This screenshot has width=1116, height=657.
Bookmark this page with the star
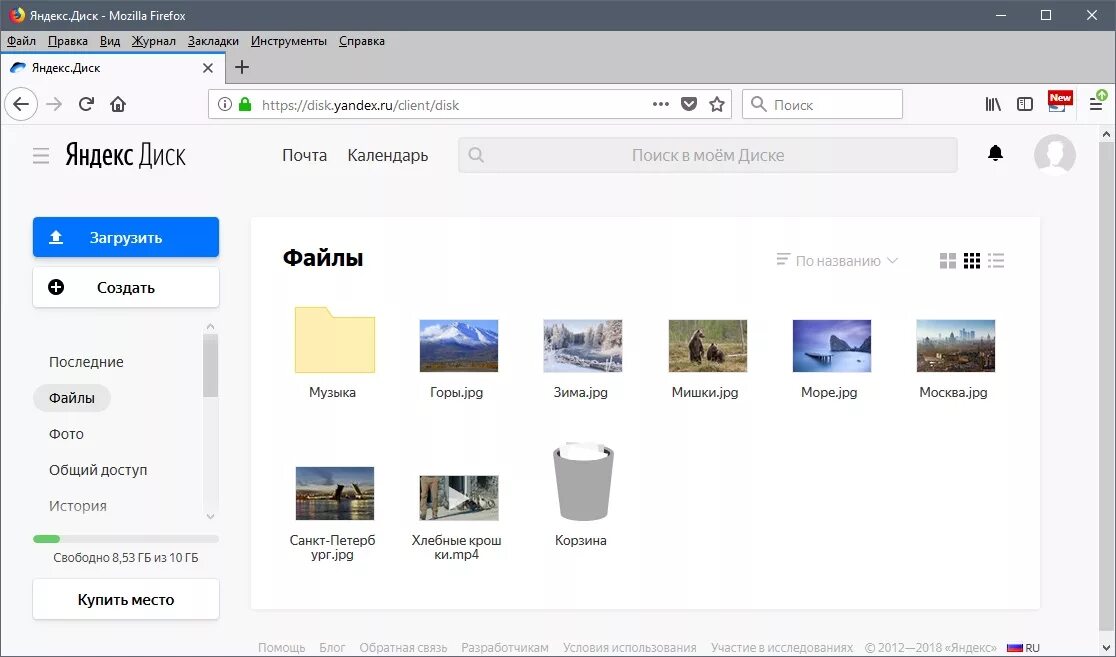coord(717,104)
